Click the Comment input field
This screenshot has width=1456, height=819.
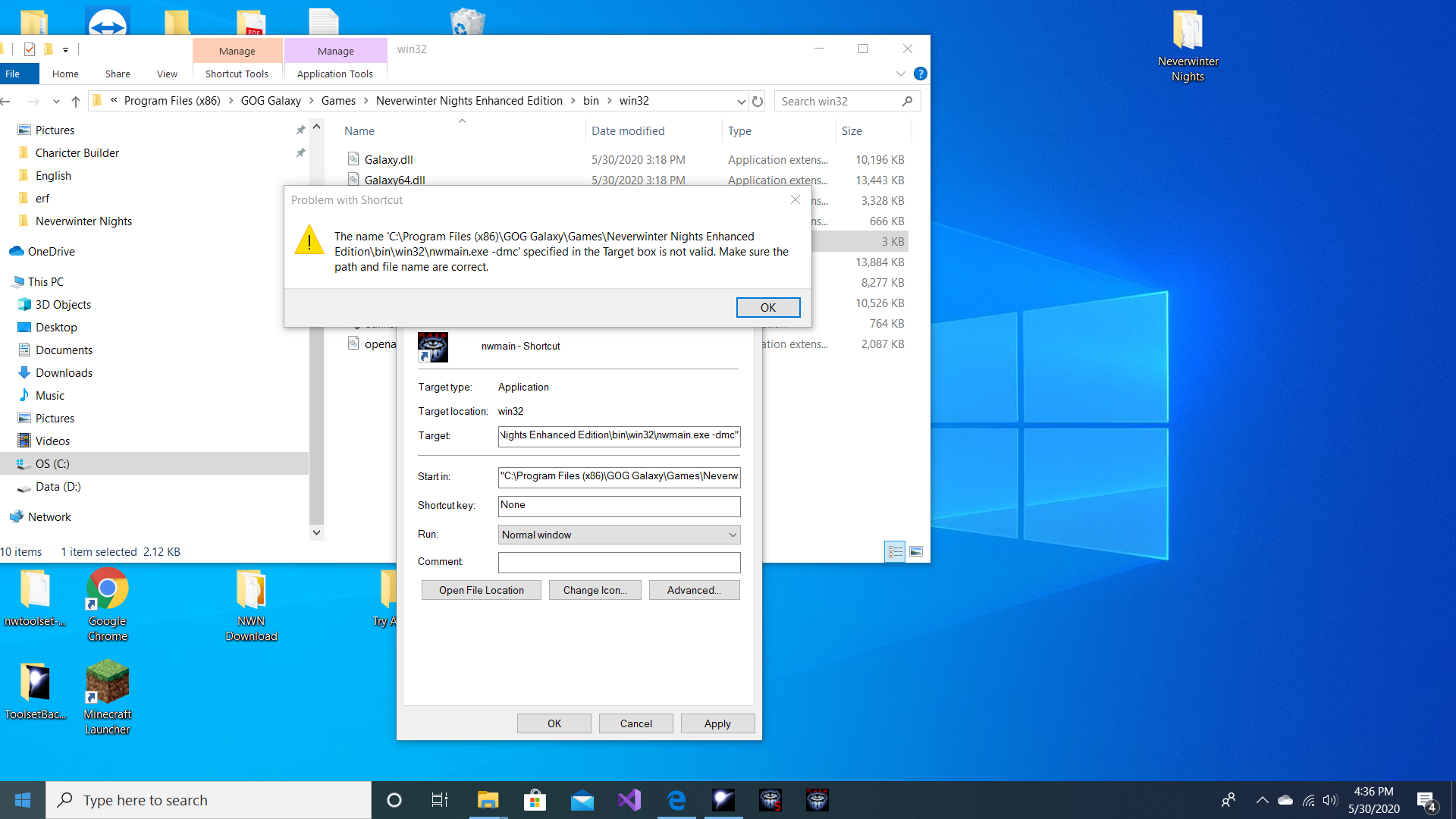coord(619,562)
